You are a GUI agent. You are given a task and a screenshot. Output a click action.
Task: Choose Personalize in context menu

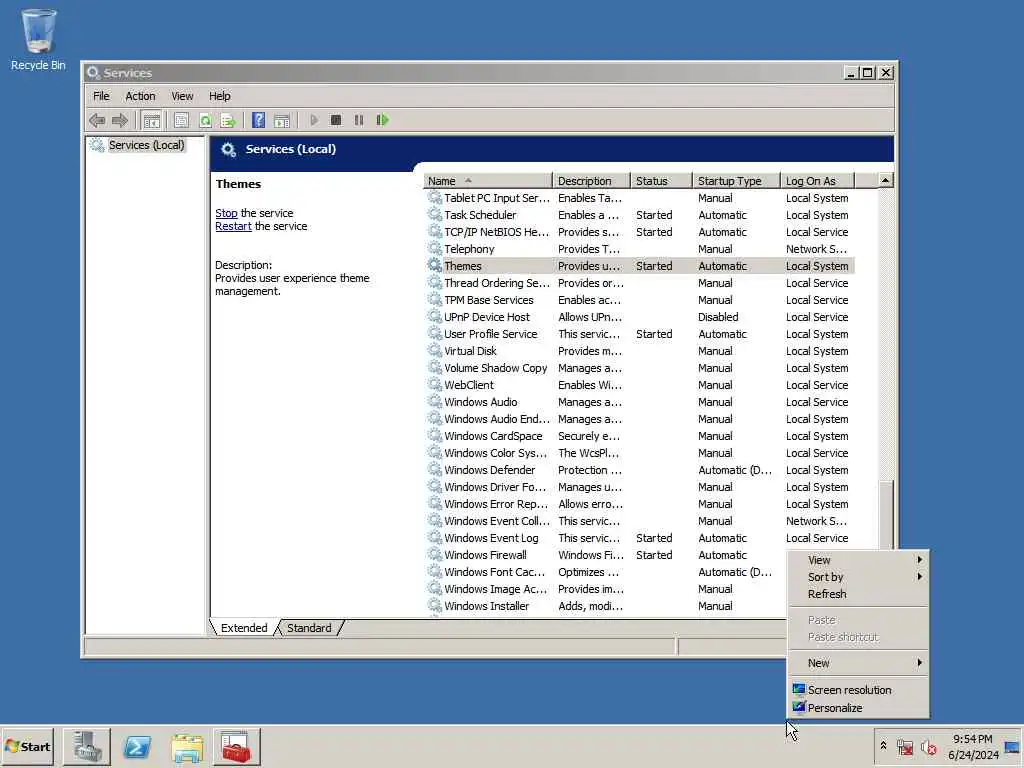[858, 708]
